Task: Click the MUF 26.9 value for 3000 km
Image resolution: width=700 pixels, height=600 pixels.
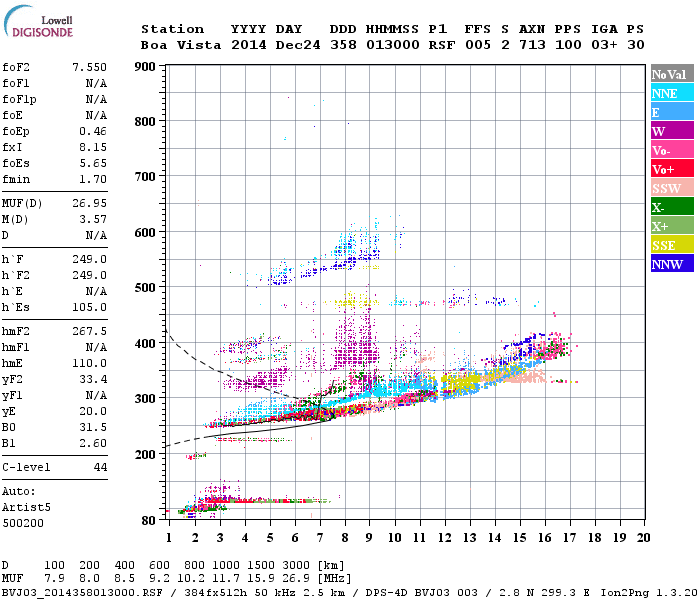Action: point(296,579)
